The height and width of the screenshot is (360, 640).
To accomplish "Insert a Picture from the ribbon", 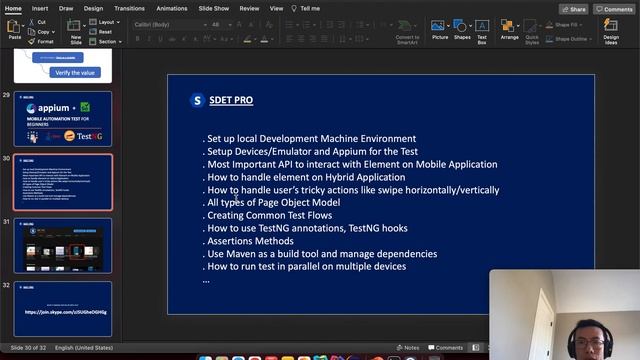I will tap(438, 26).
